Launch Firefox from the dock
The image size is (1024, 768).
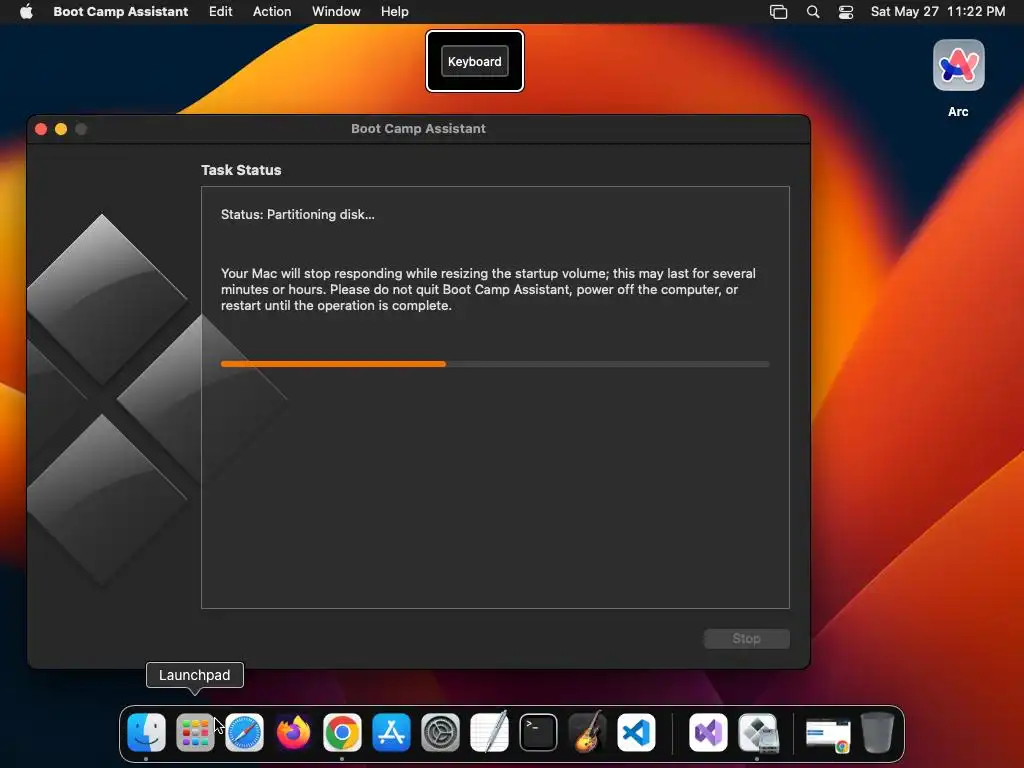tap(293, 733)
